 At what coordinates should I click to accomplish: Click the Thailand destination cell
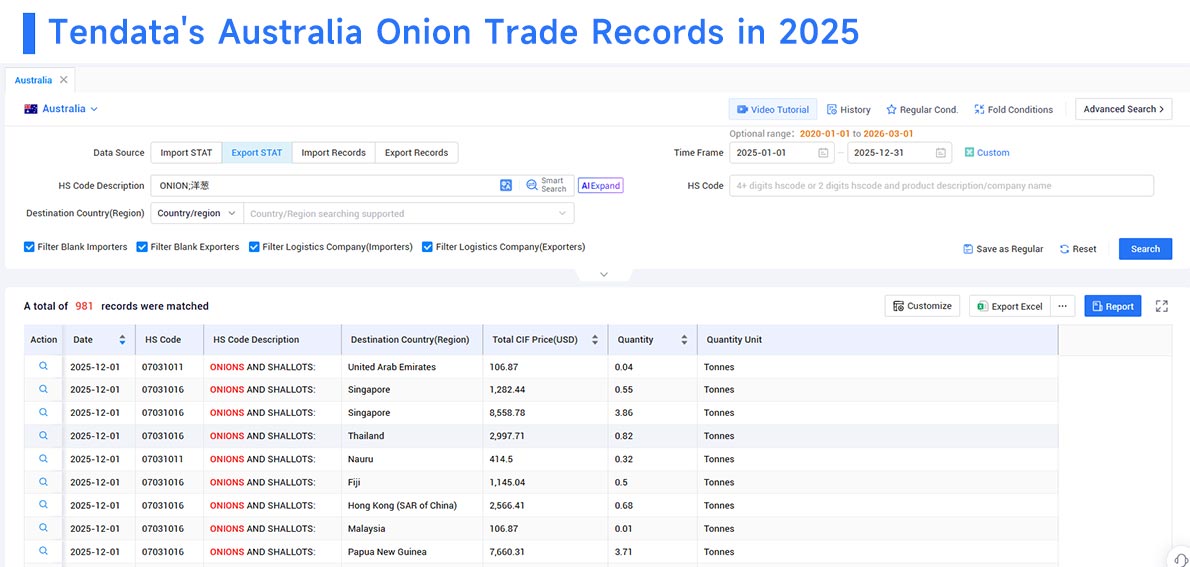click(x=412, y=436)
